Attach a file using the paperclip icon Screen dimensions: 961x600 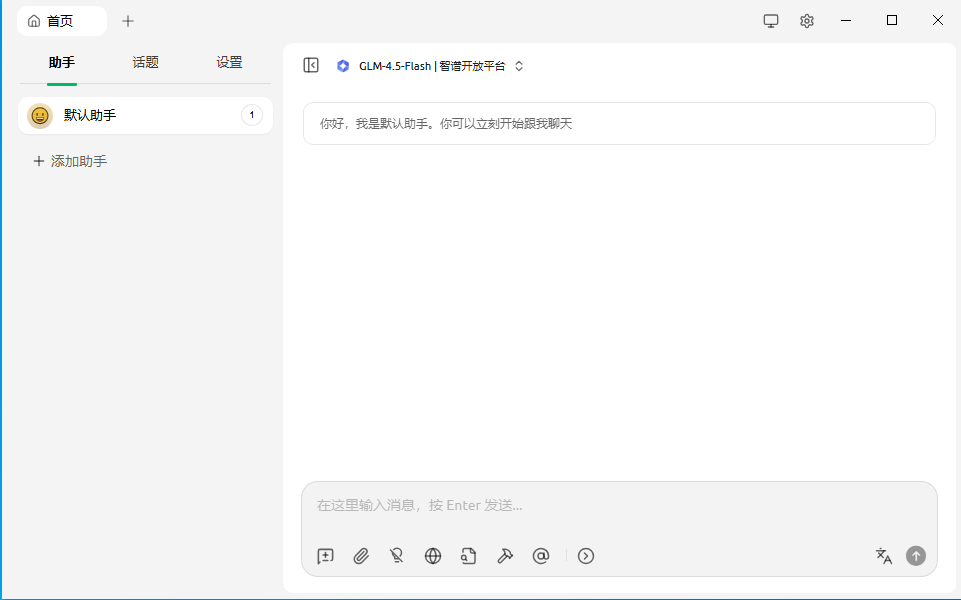pos(361,556)
